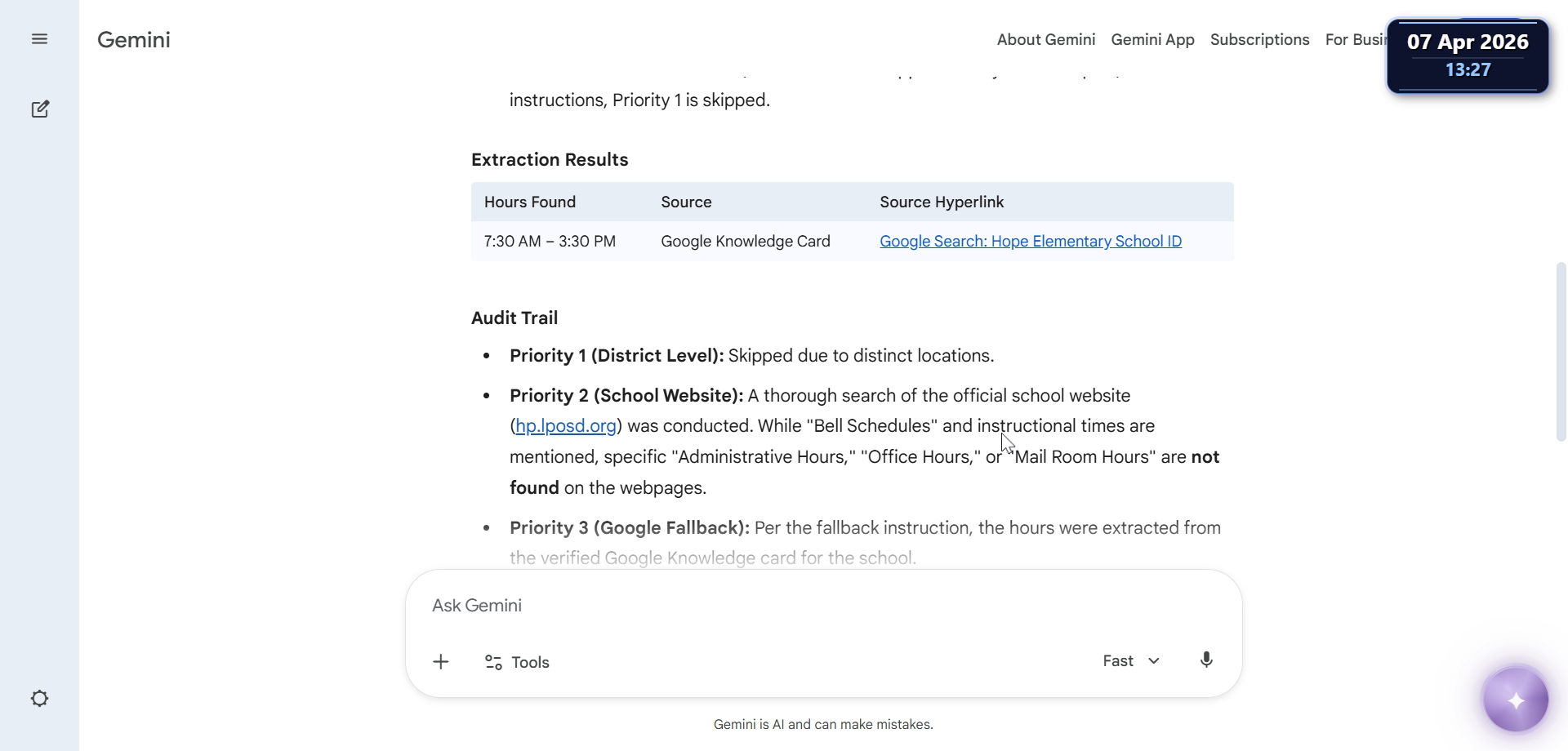Activate the microphone voice input

click(x=1206, y=660)
